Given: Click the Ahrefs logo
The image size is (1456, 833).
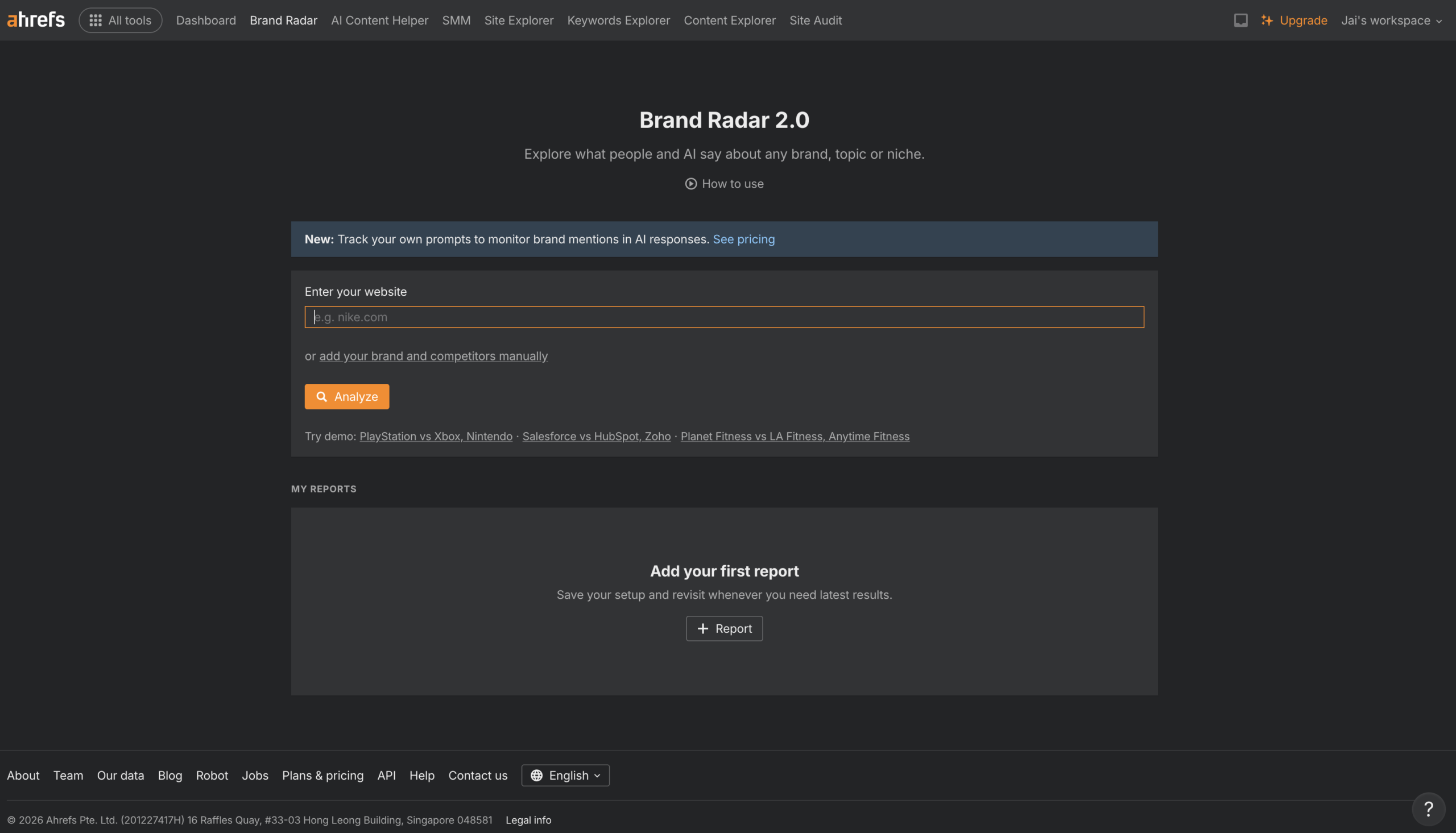Looking at the screenshot, I should [36, 20].
